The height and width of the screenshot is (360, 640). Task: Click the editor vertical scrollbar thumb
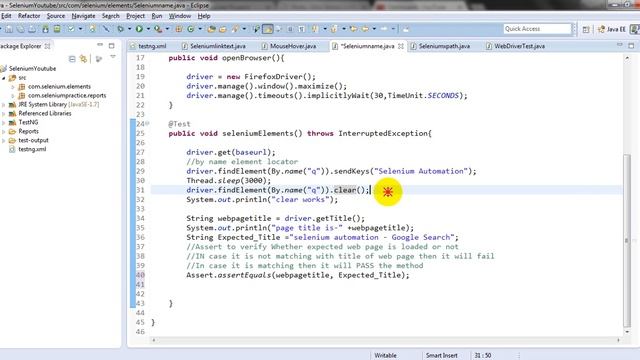(x=627, y=240)
